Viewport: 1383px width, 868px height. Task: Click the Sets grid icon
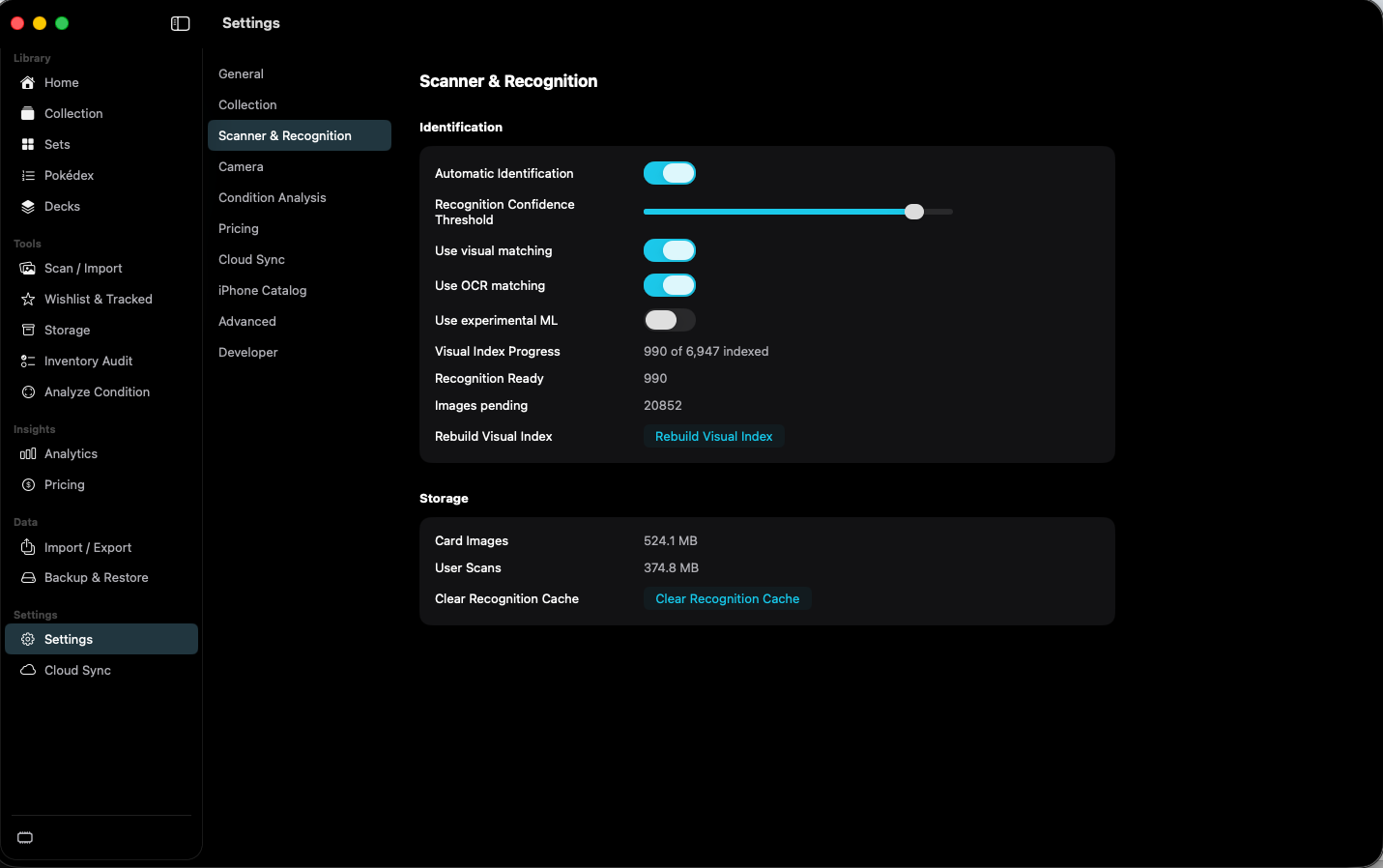(x=28, y=144)
